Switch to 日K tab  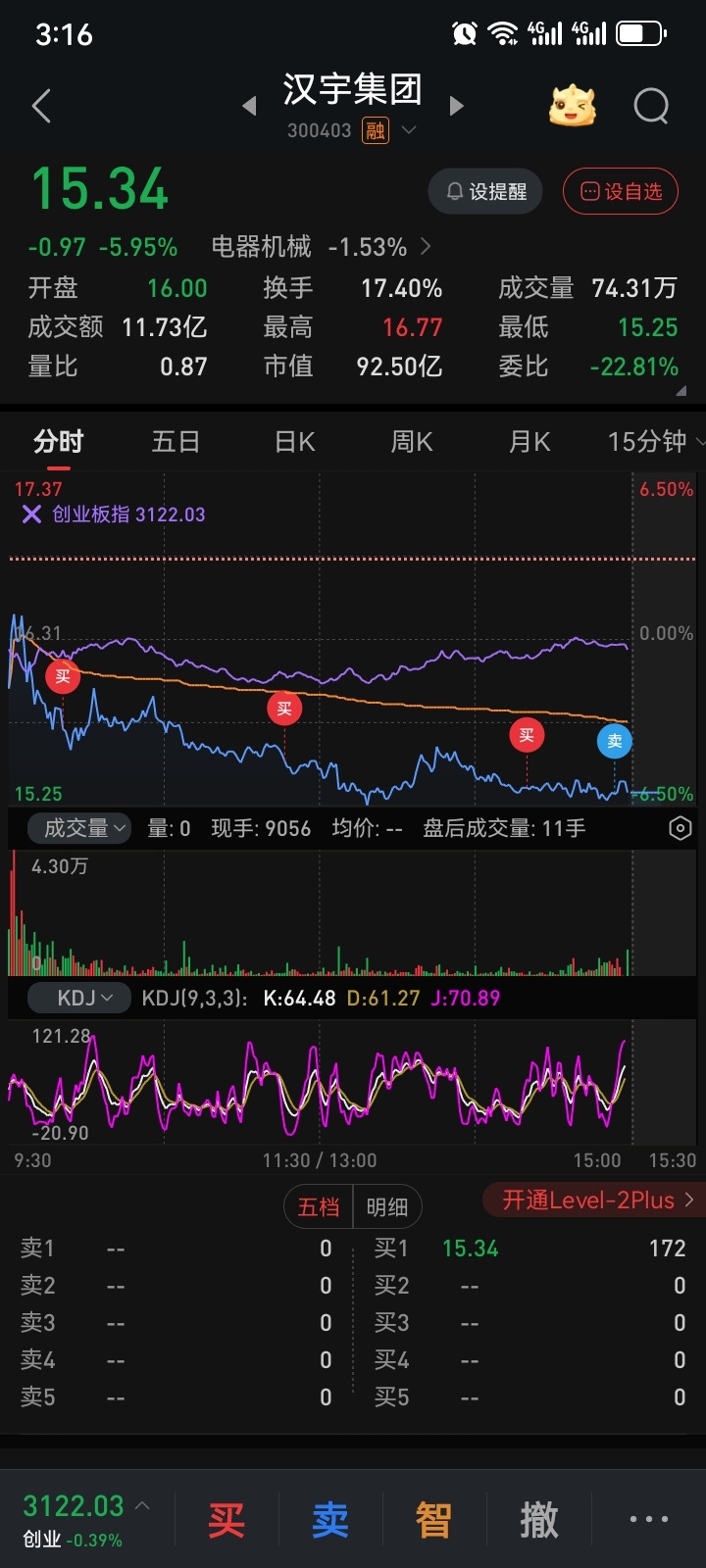294,442
